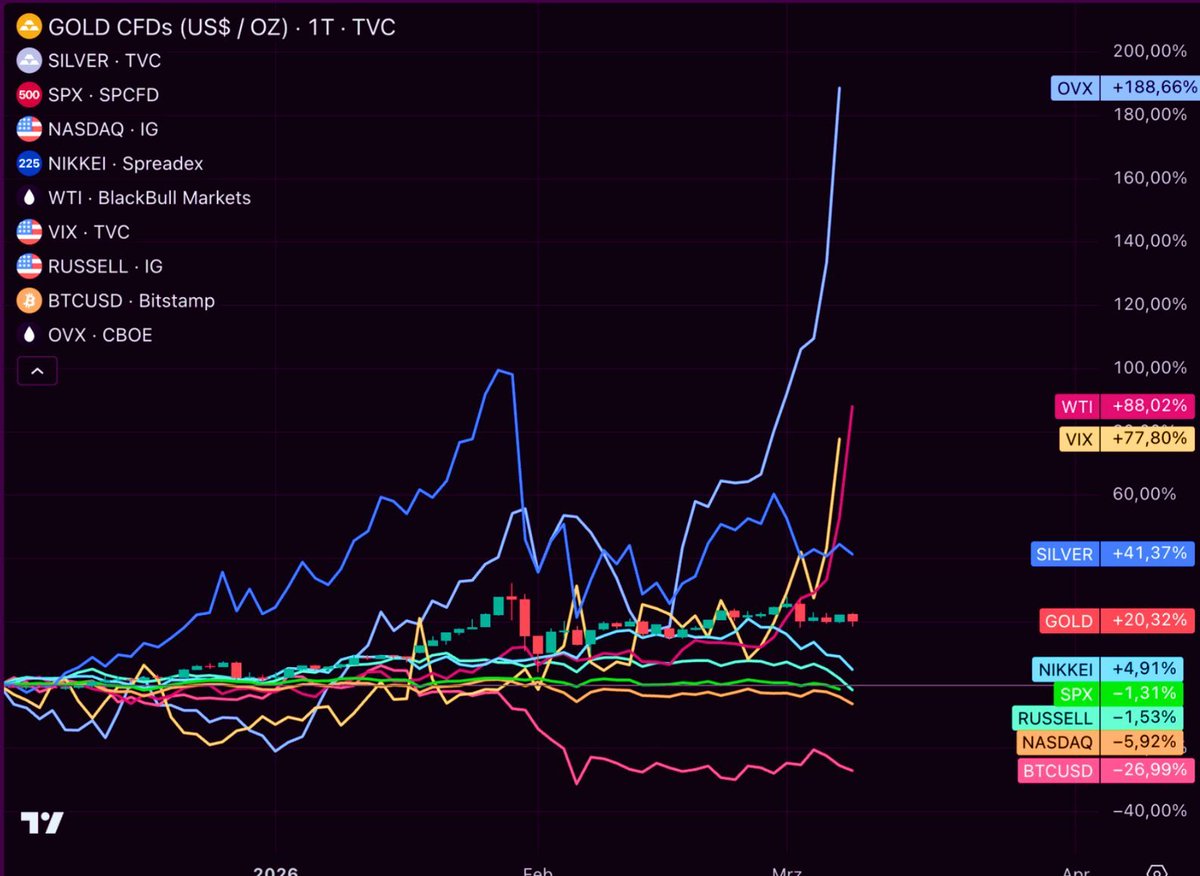Click the VIX +77,80% price label

1126,438
